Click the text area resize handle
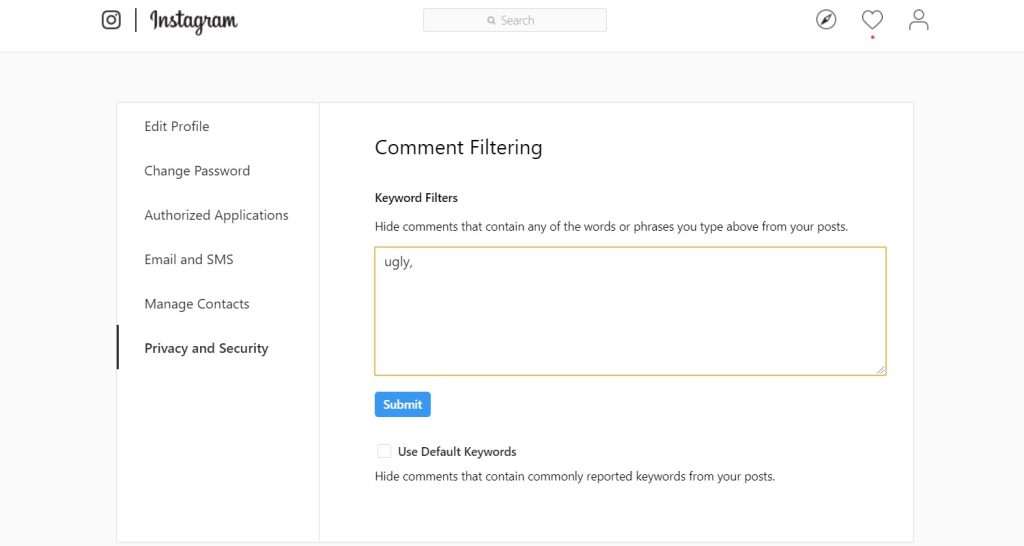 pyautogui.click(x=880, y=370)
